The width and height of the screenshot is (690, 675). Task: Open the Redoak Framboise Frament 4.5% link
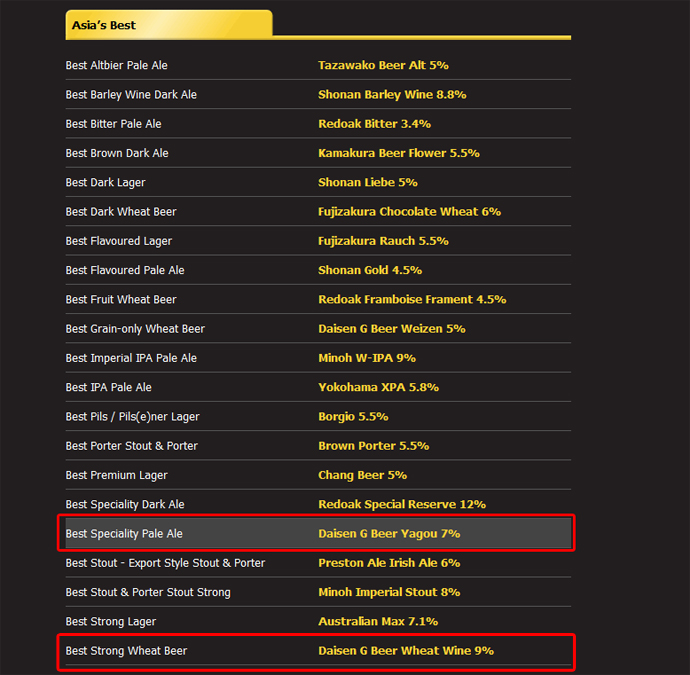point(412,299)
